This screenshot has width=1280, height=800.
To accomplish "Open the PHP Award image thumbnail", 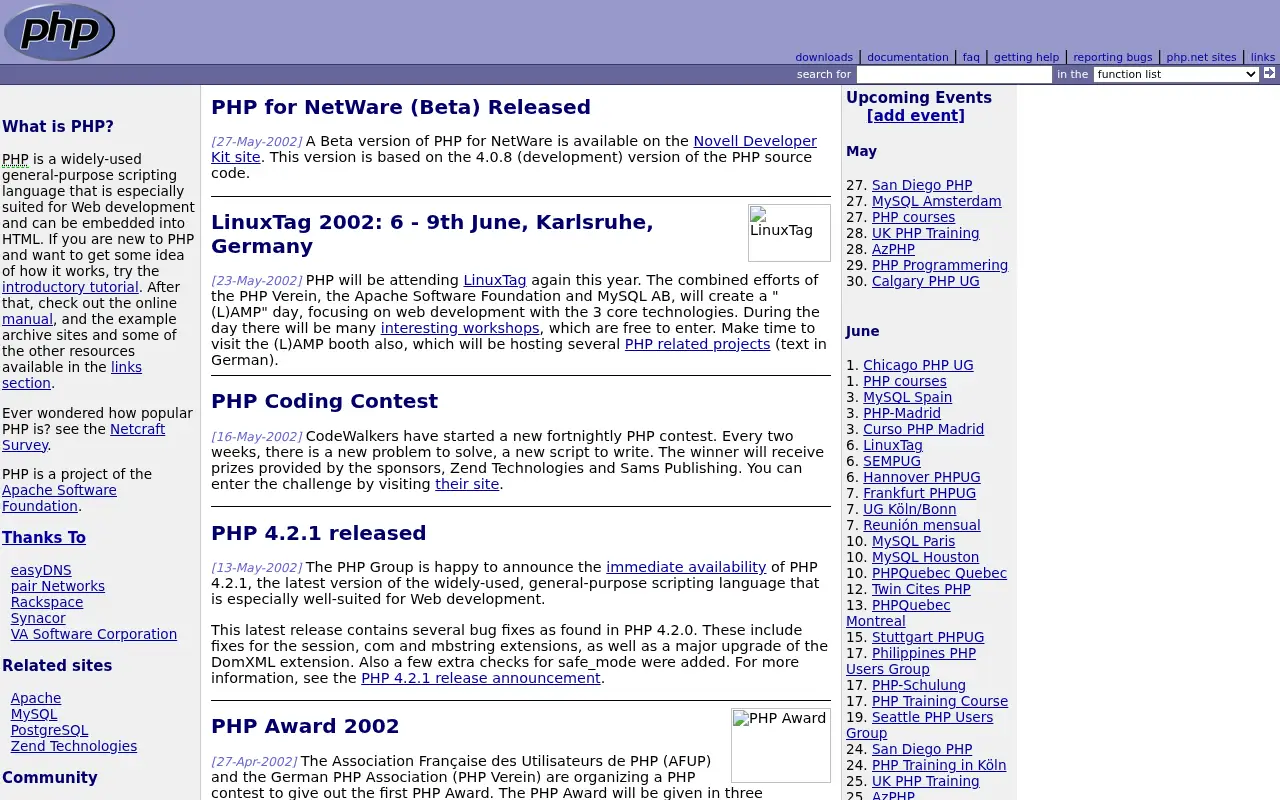I will [781, 745].
